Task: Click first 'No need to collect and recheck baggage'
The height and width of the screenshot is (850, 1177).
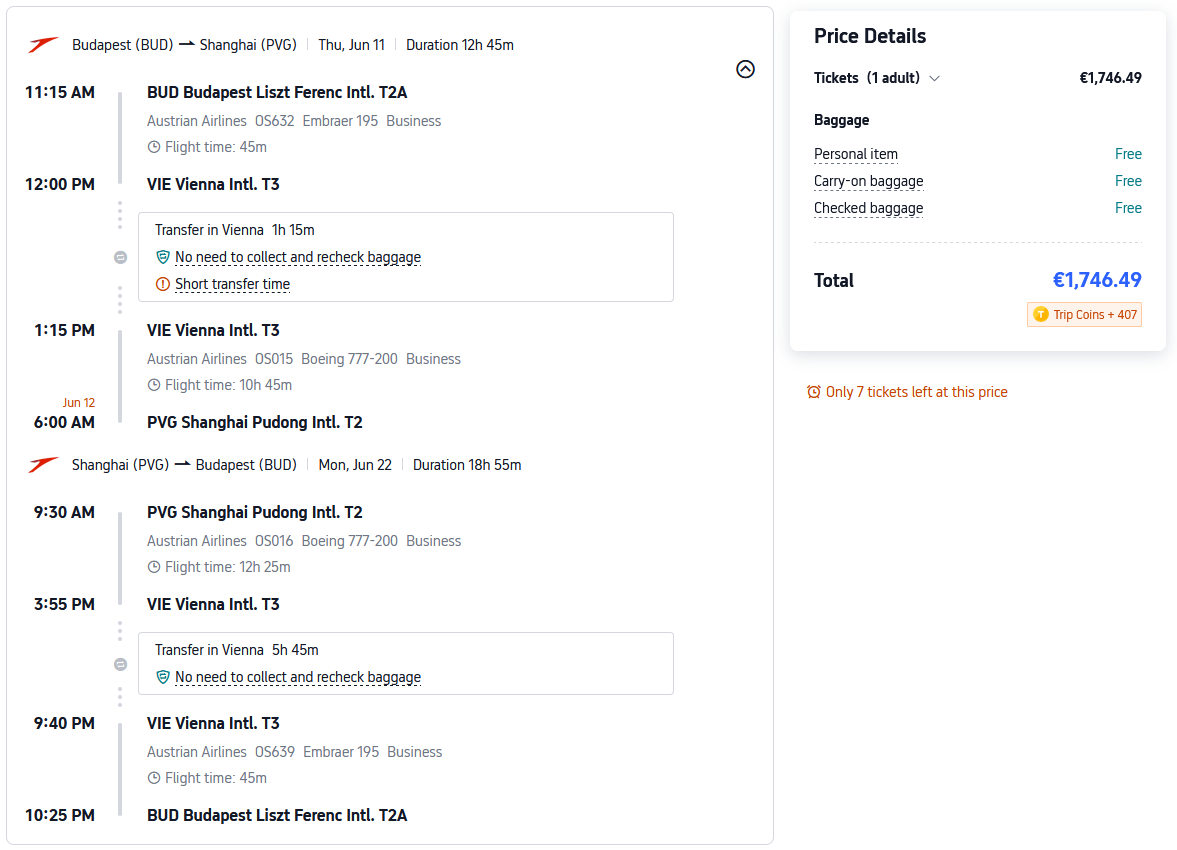Action: click(298, 257)
